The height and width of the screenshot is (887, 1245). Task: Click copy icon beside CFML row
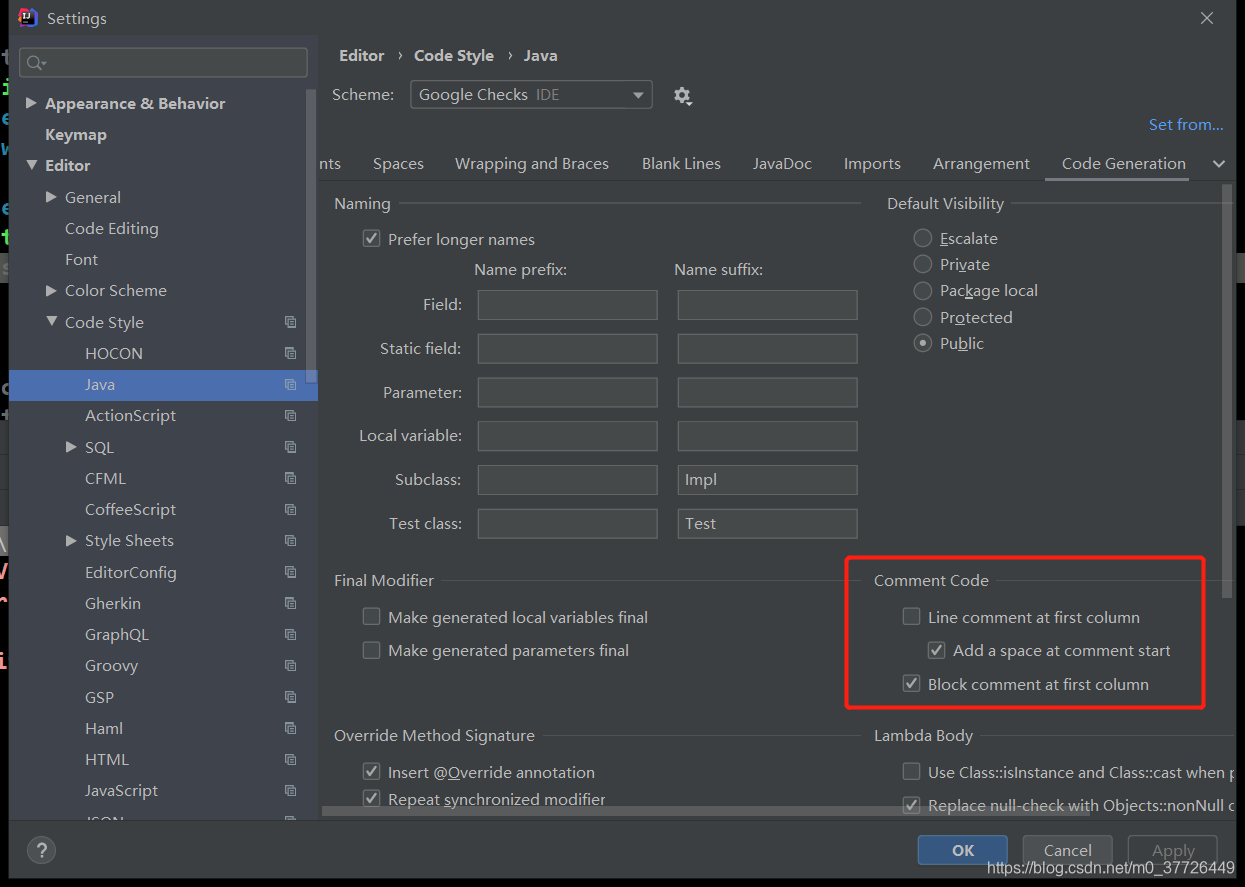[x=290, y=478]
